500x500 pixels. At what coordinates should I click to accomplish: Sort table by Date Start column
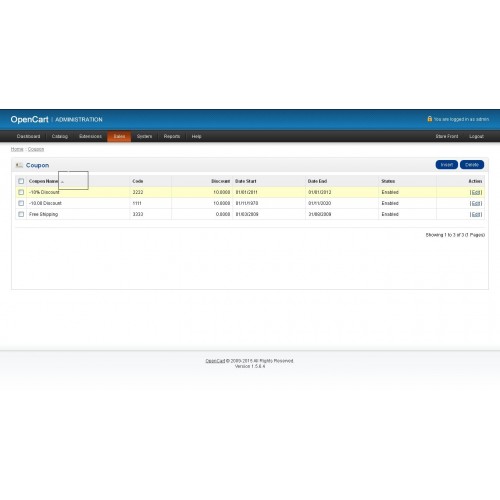(x=246, y=181)
